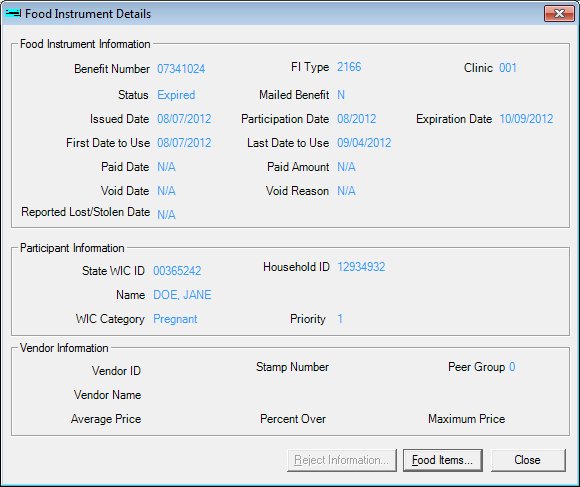Close the window with the red X
580x487 pixels.
point(559,14)
